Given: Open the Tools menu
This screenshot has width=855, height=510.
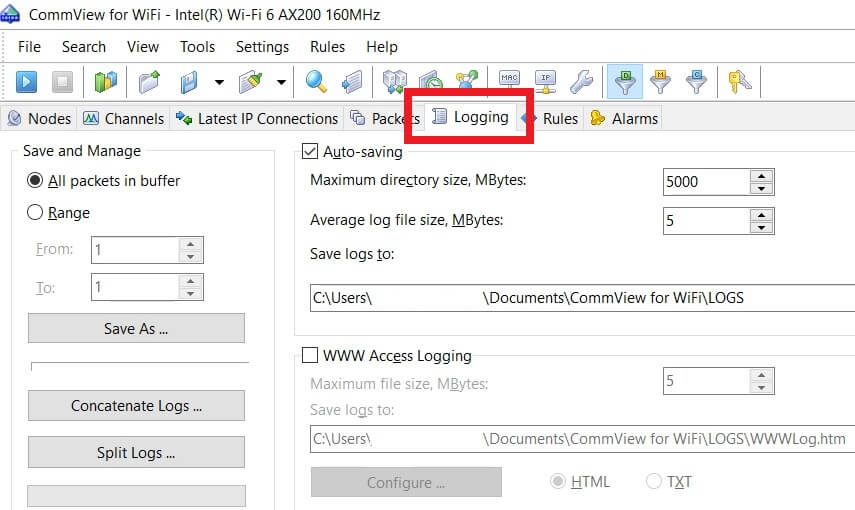Looking at the screenshot, I should pos(197,47).
